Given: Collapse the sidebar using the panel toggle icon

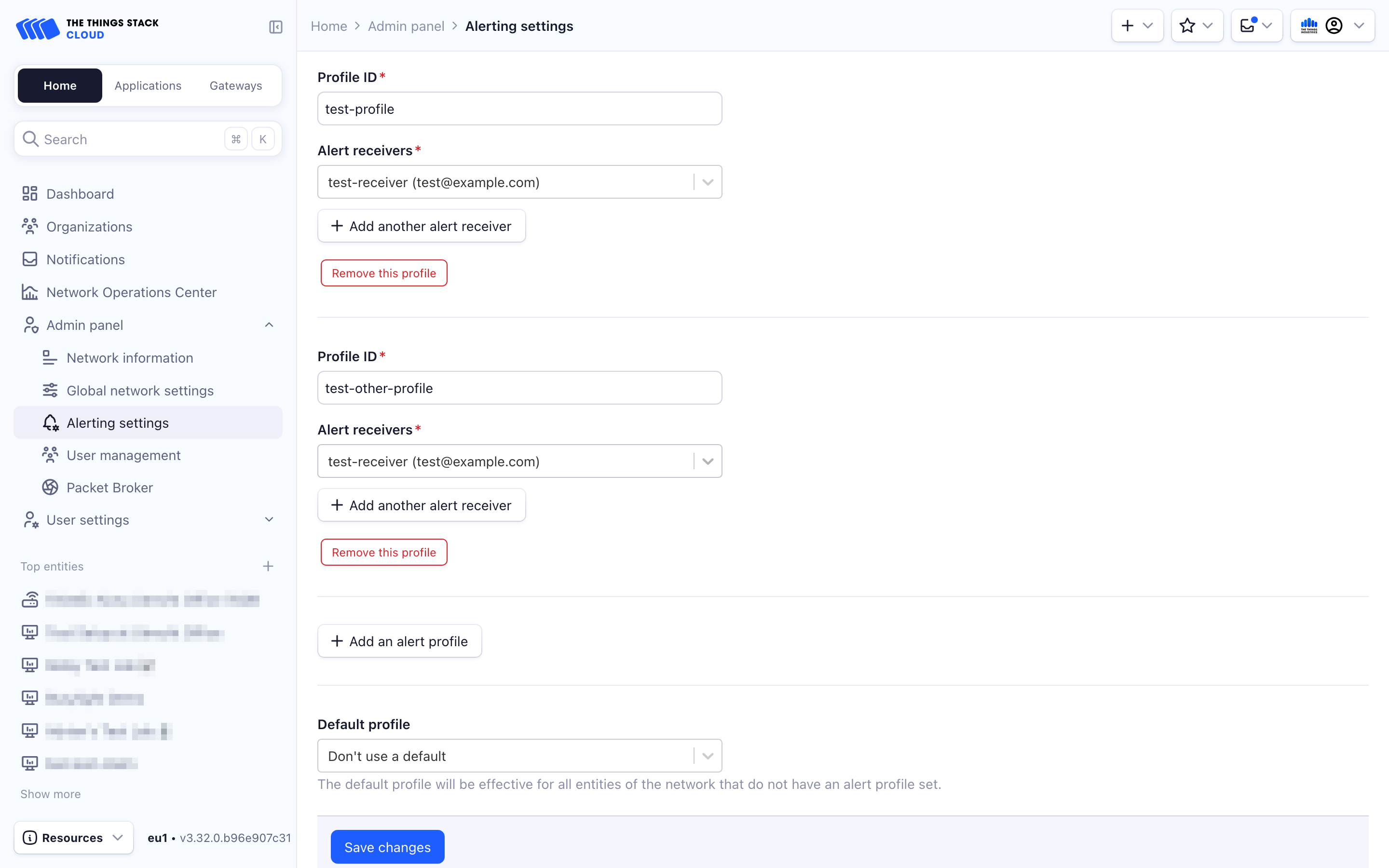Looking at the screenshot, I should pos(275,27).
